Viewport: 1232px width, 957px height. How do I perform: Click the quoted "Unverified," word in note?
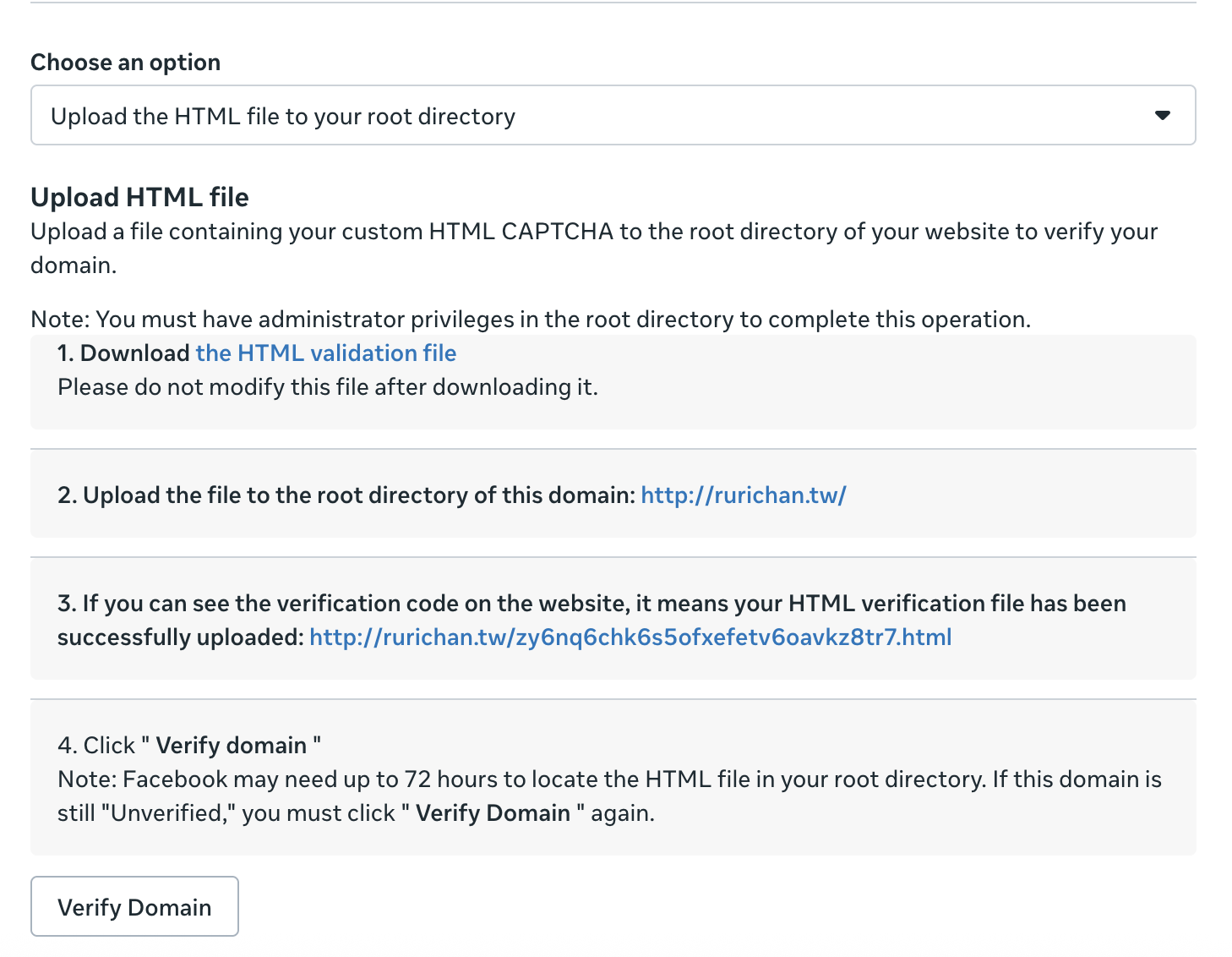pos(167,813)
